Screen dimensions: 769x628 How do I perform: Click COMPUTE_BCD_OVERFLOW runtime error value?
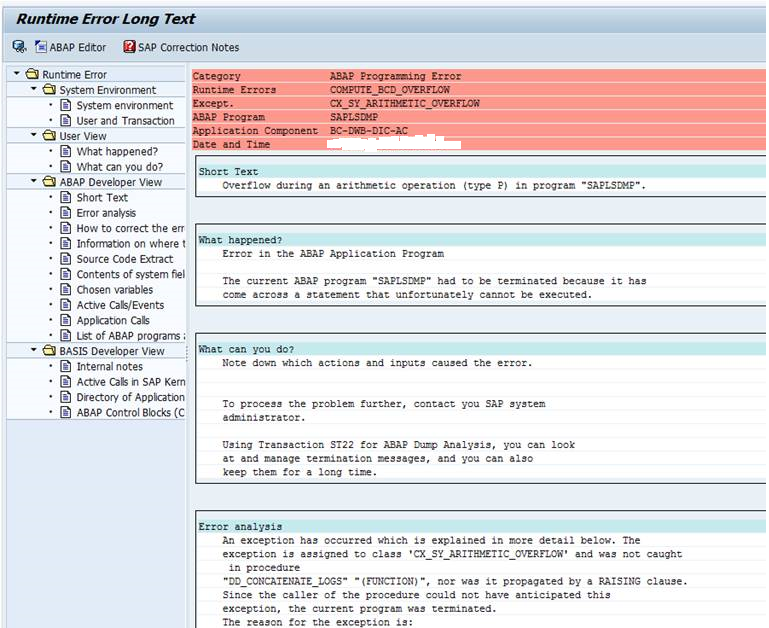coord(389,90)
